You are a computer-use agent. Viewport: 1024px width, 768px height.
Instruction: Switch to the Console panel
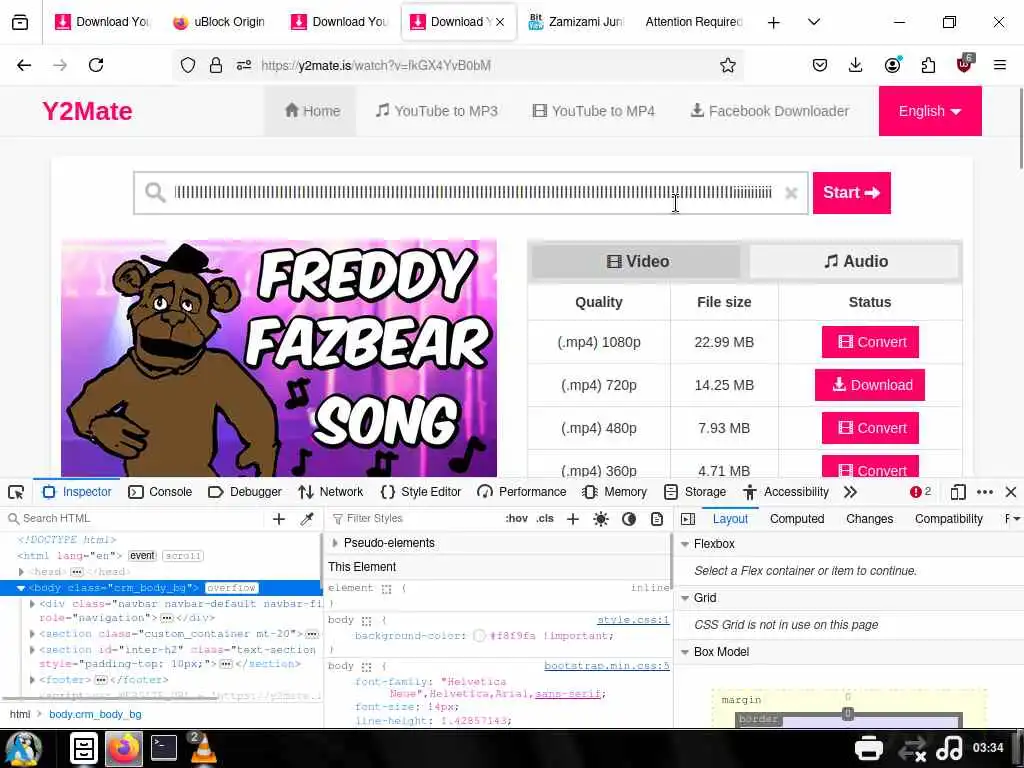click(x=160, y=492)
